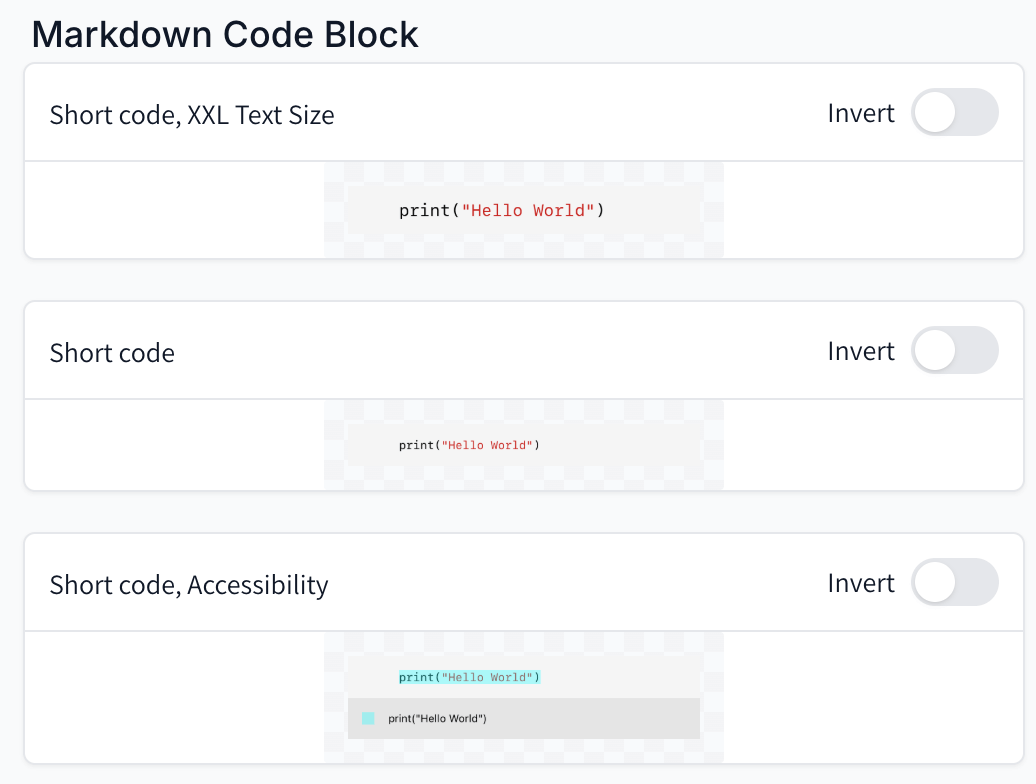The image size is (1036, 784).
Task: Select the small print("Hello World") code snippet
Action: [x=469, y=445]
